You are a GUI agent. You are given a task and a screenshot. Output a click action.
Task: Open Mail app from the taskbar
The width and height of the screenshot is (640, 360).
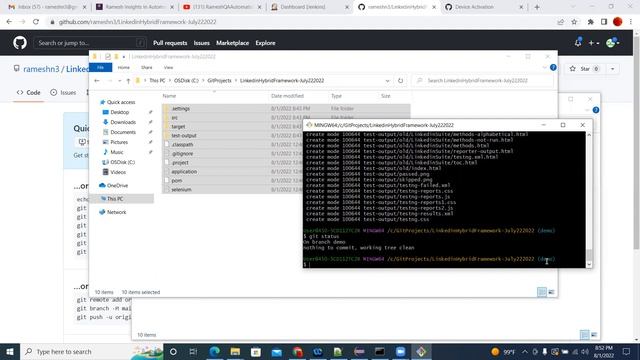(277, 351)
